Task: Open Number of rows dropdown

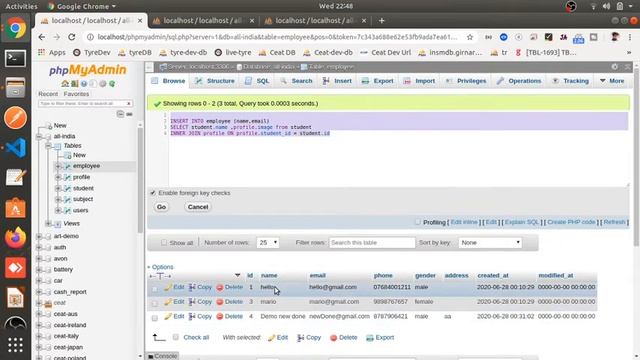Action: [268, 242]
